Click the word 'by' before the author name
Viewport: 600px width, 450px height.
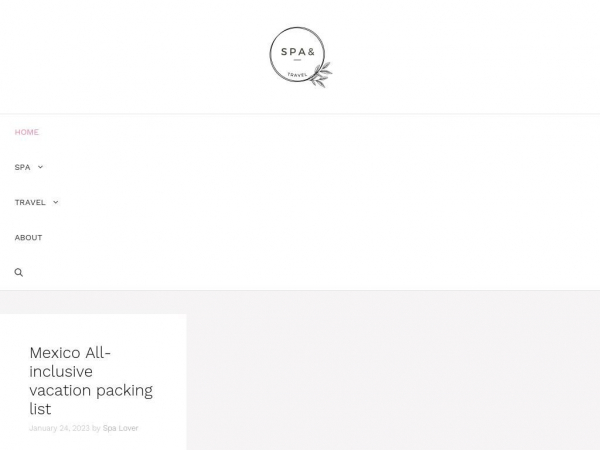pos(96,428)
